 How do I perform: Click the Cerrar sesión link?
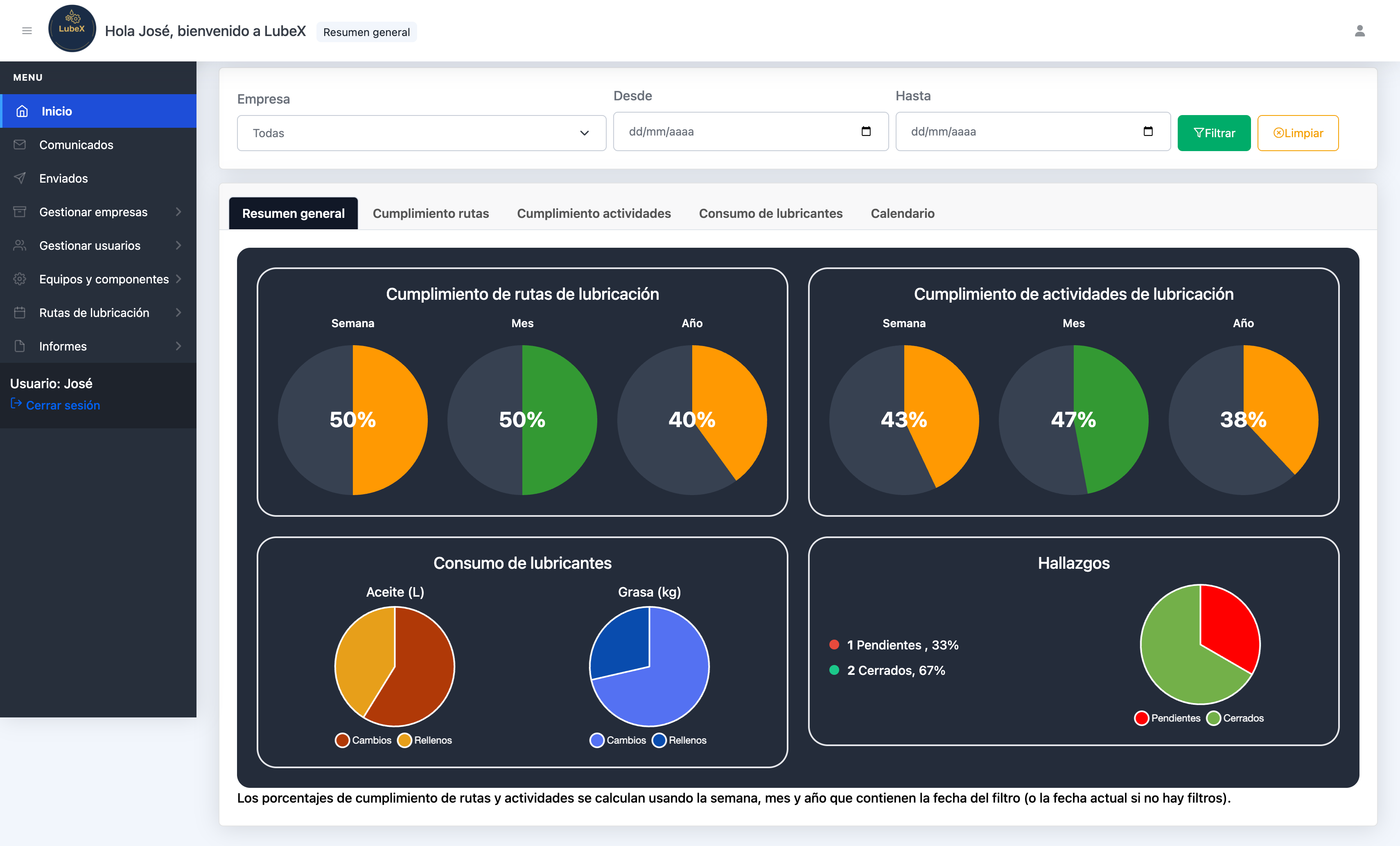pos(63,405)
